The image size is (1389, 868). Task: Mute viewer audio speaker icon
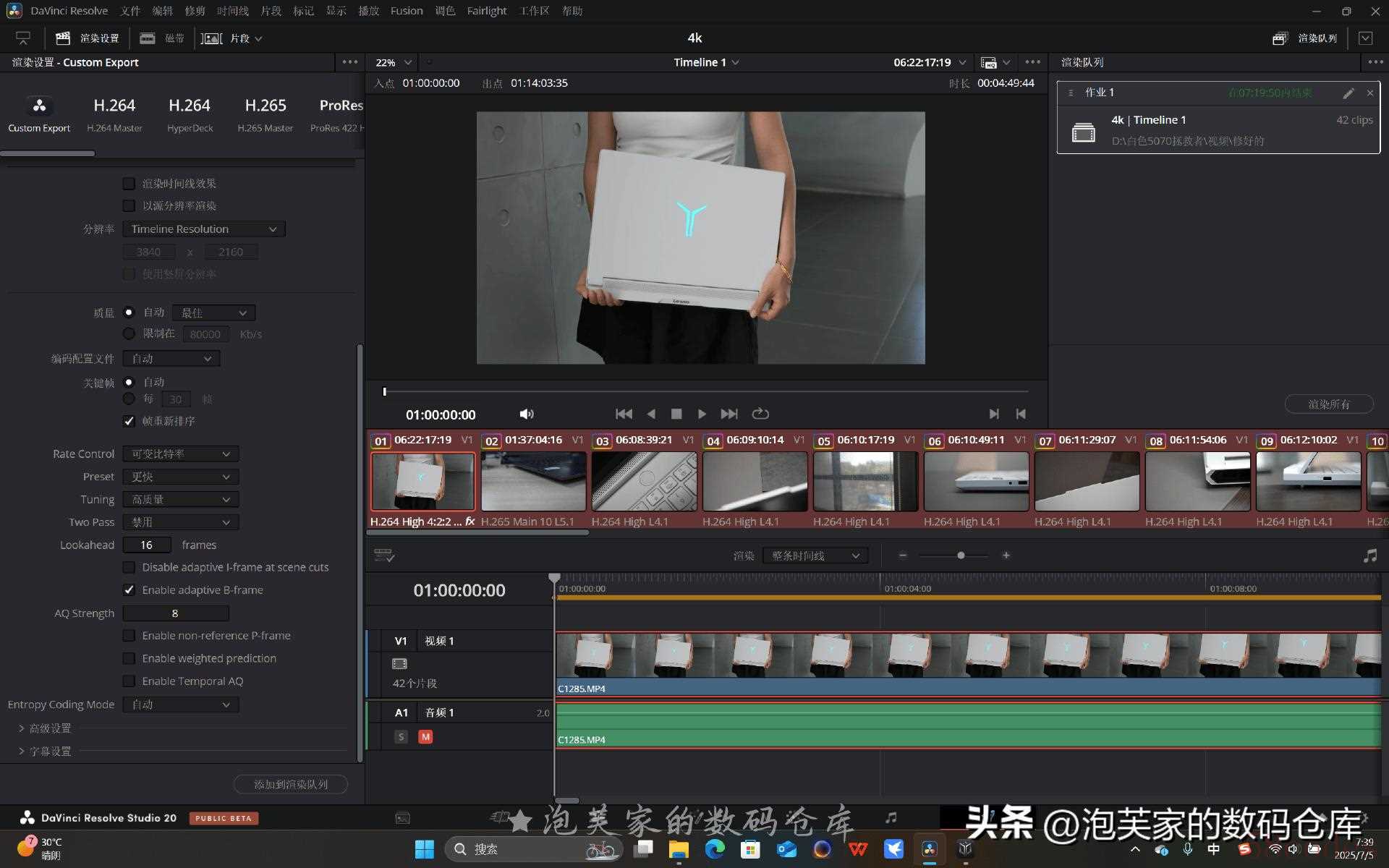pyautogui.click(x=527, y=414)
